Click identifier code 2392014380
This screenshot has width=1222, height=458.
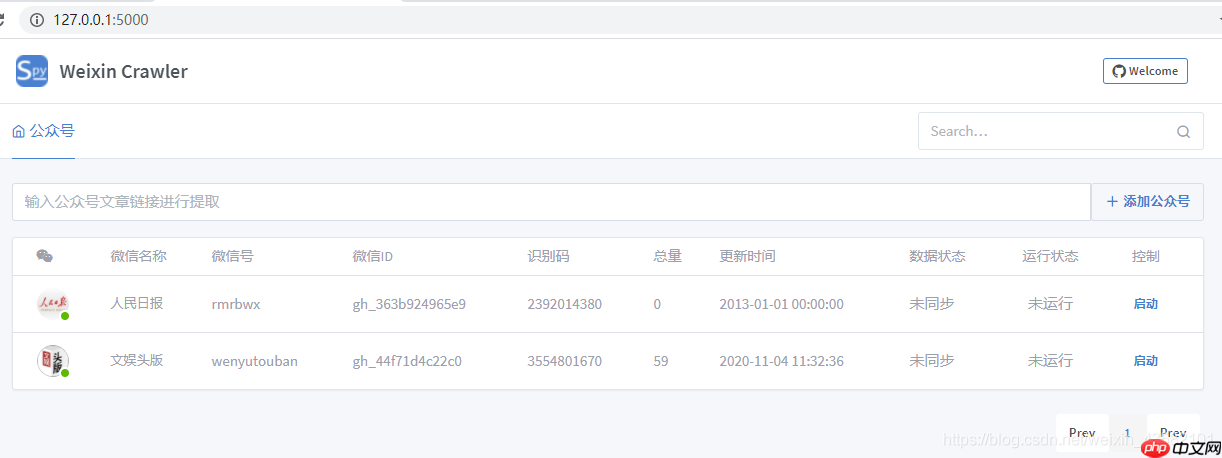coord(565,304)
